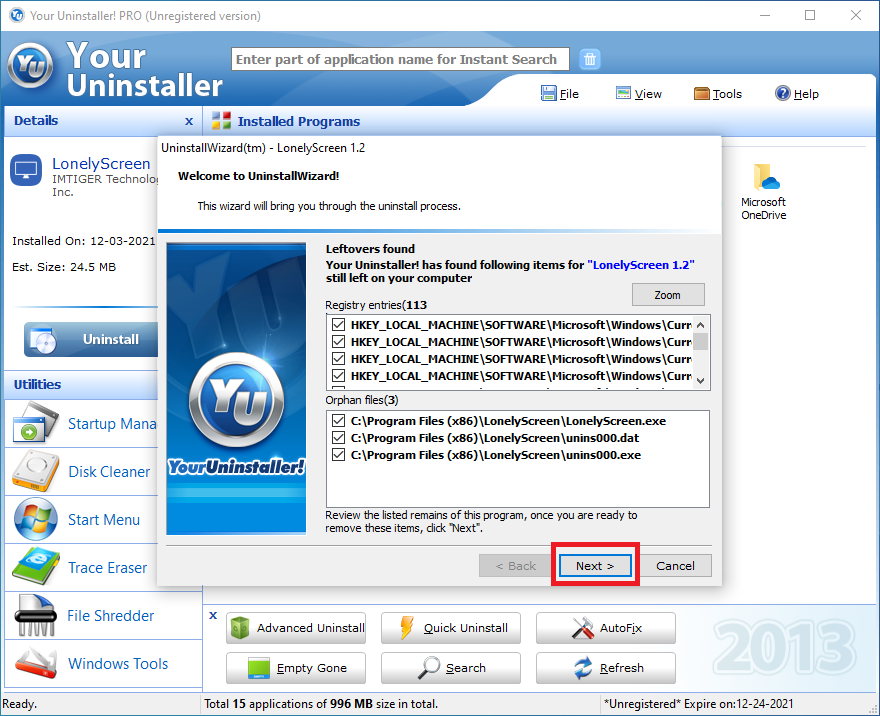The width and height of the screenshot is (880, 716).
Task: Select the Trace Eraser icon
Action: pyautogui.click(x=36, y=568)
